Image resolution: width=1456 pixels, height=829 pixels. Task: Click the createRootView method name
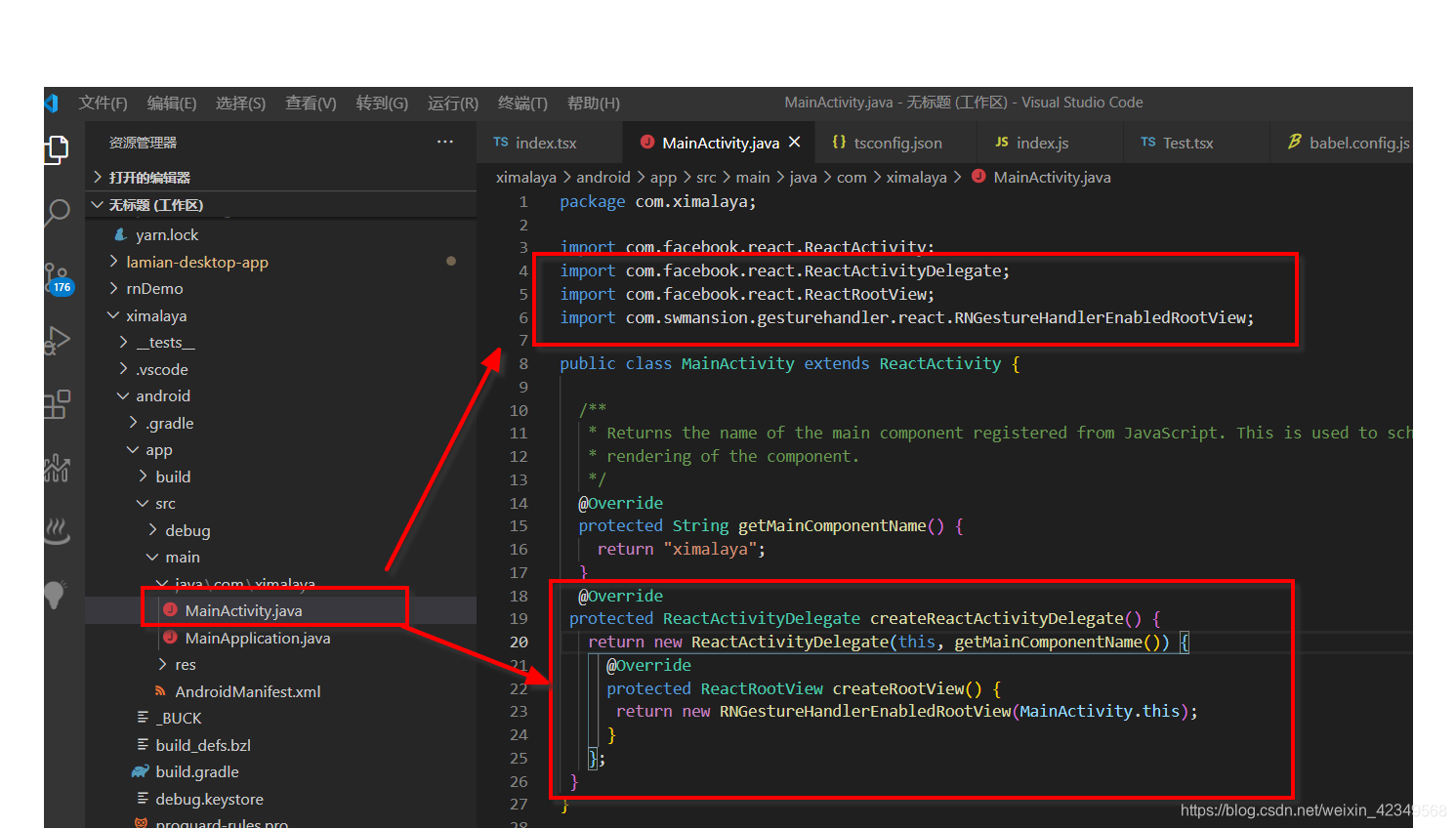tap(897, 688)
